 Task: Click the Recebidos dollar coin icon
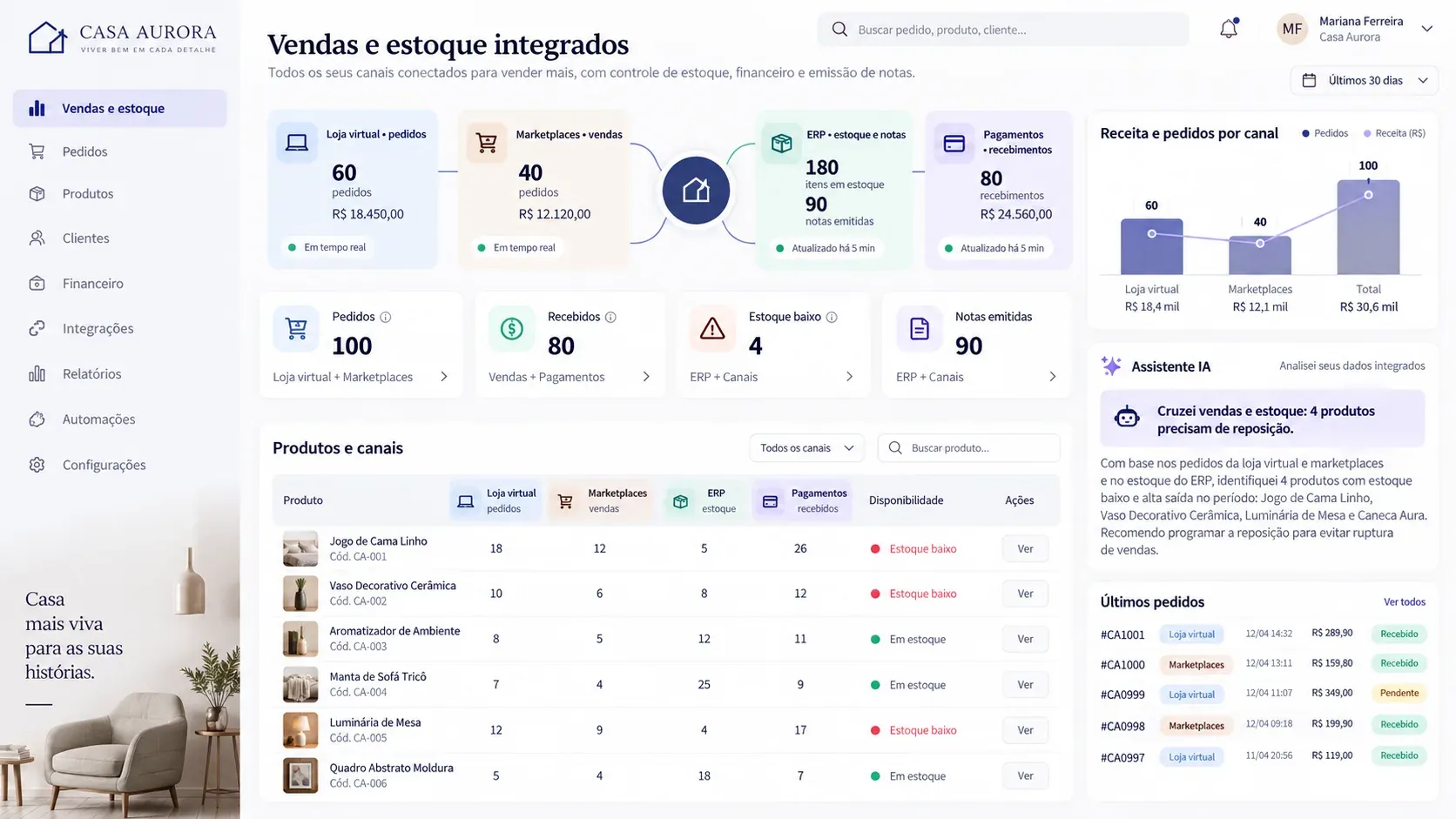[512, 328]
